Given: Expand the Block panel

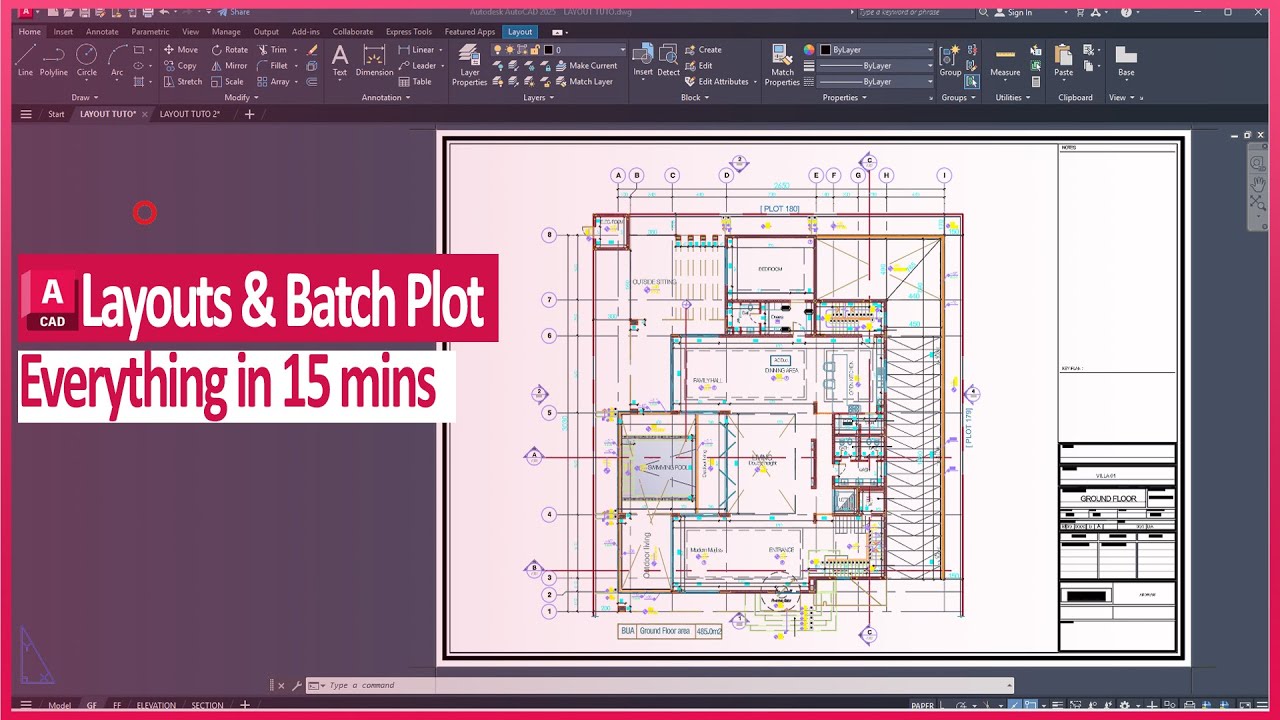Looking at the screenshot, I should click(x=695, y=98).
